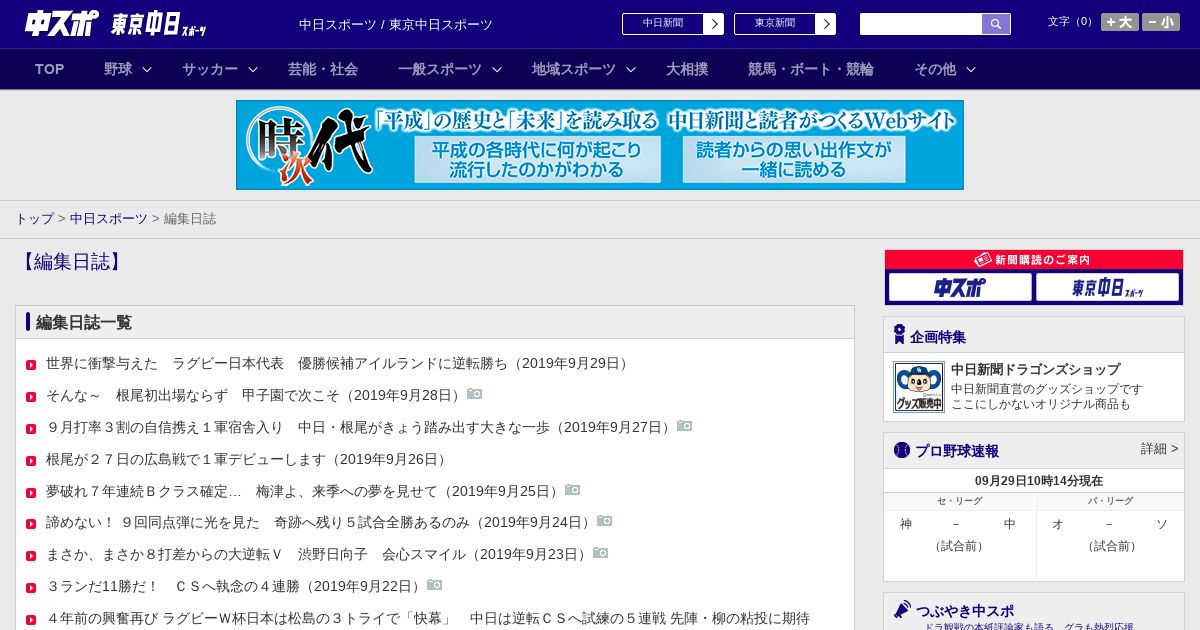Click the header search input field
The width and height of the screenshot is (1200, 630).
921,24
